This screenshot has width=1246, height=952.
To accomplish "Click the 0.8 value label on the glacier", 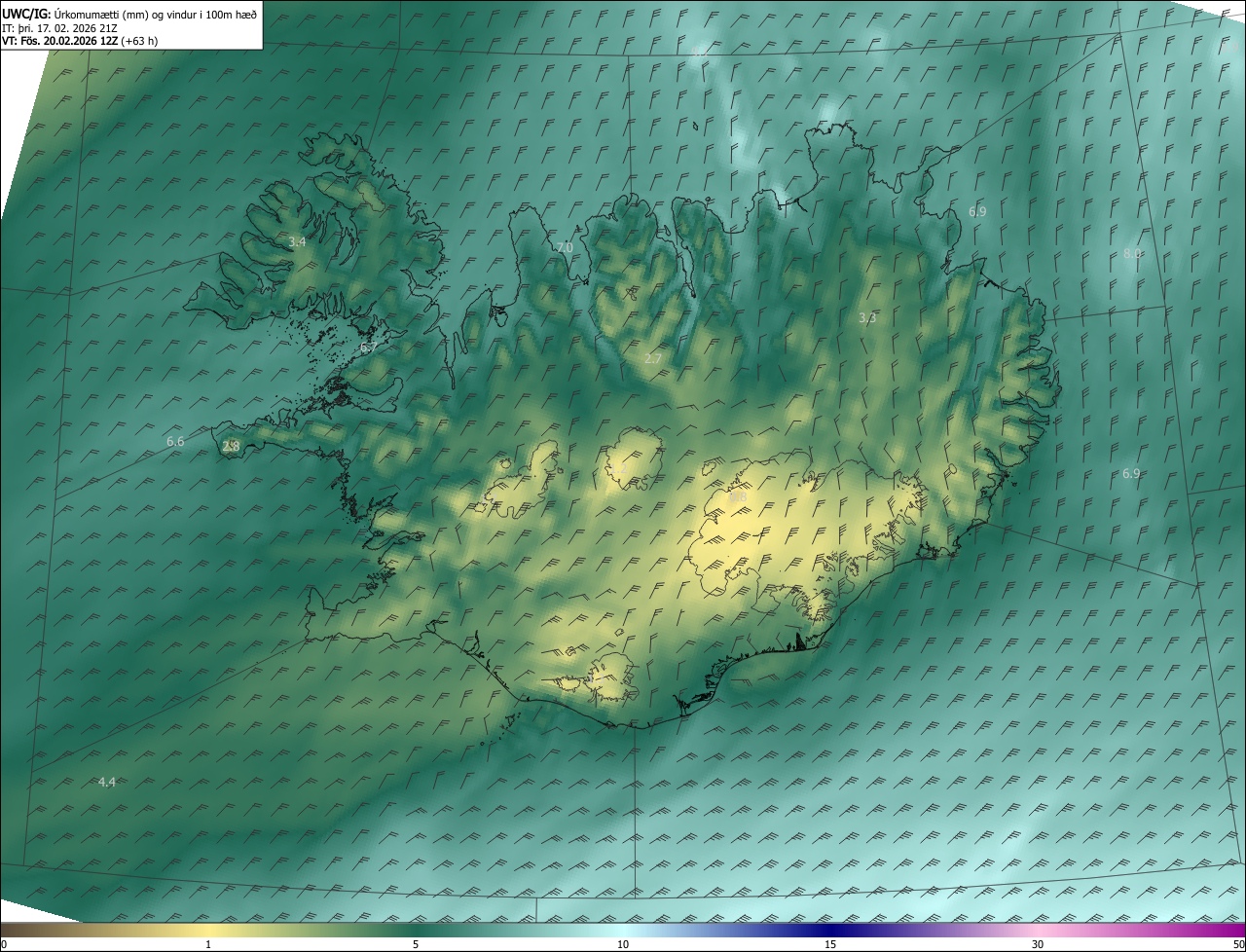I will [x=739, y=497].
